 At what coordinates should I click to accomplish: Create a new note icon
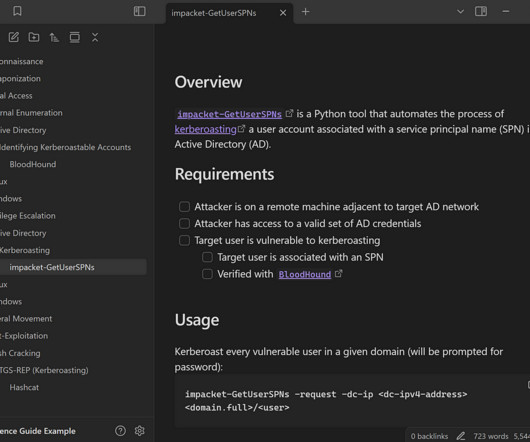14,37
